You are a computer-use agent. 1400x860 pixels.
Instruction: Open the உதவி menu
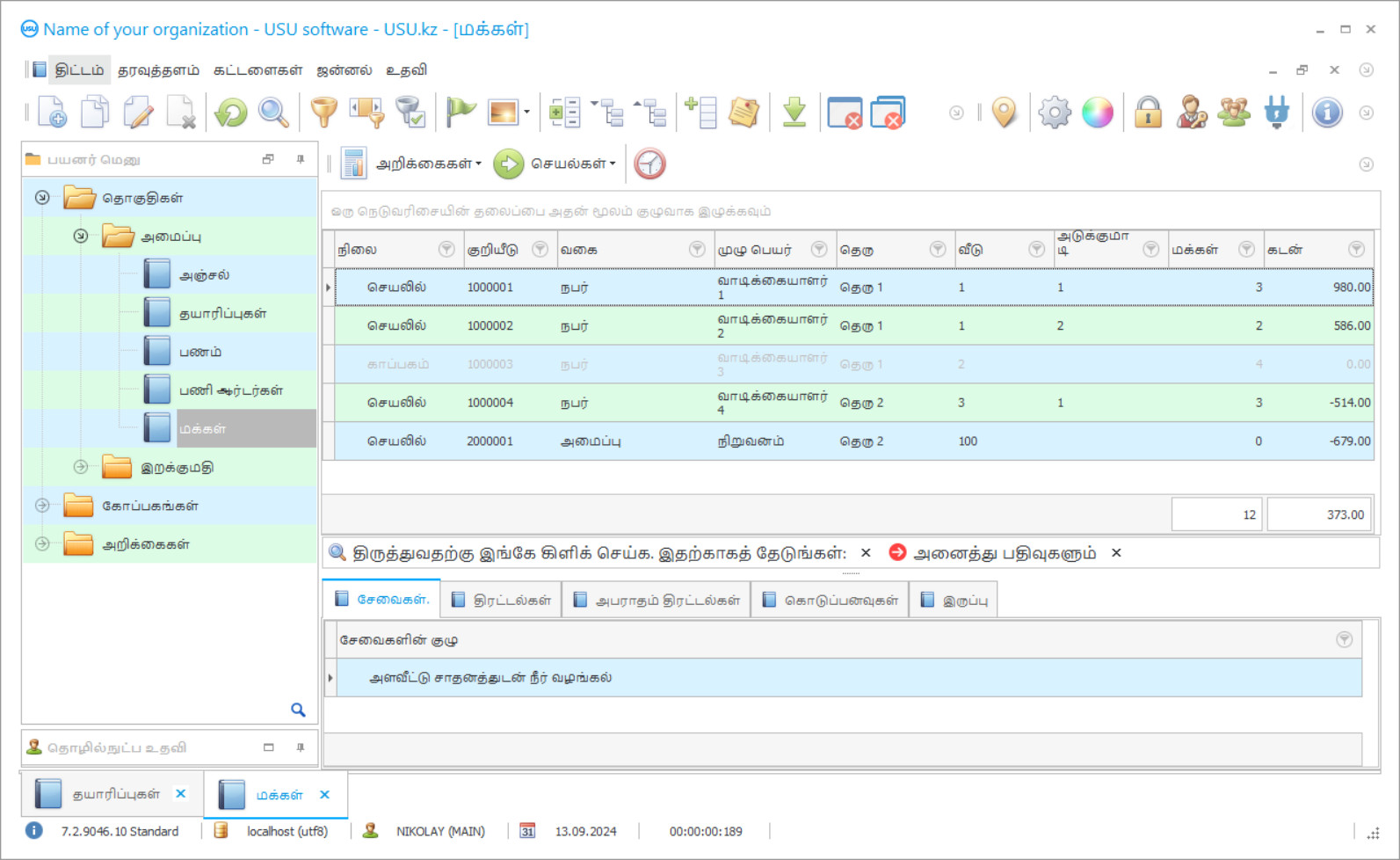(x=406, y=69)
